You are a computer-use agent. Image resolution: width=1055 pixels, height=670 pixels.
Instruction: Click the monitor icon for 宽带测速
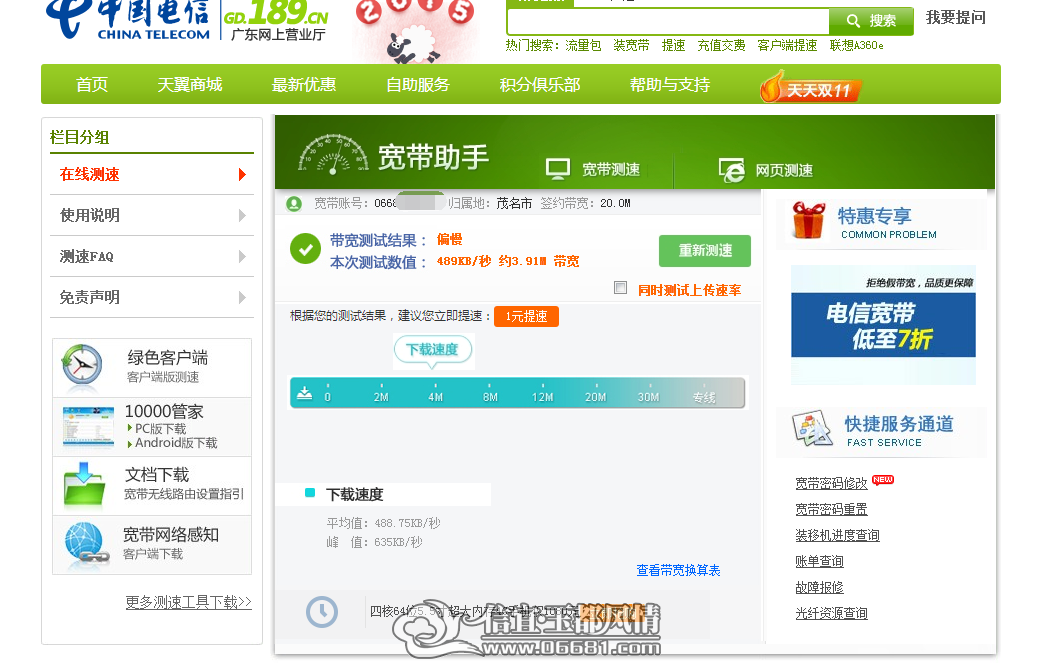(558, 170)
